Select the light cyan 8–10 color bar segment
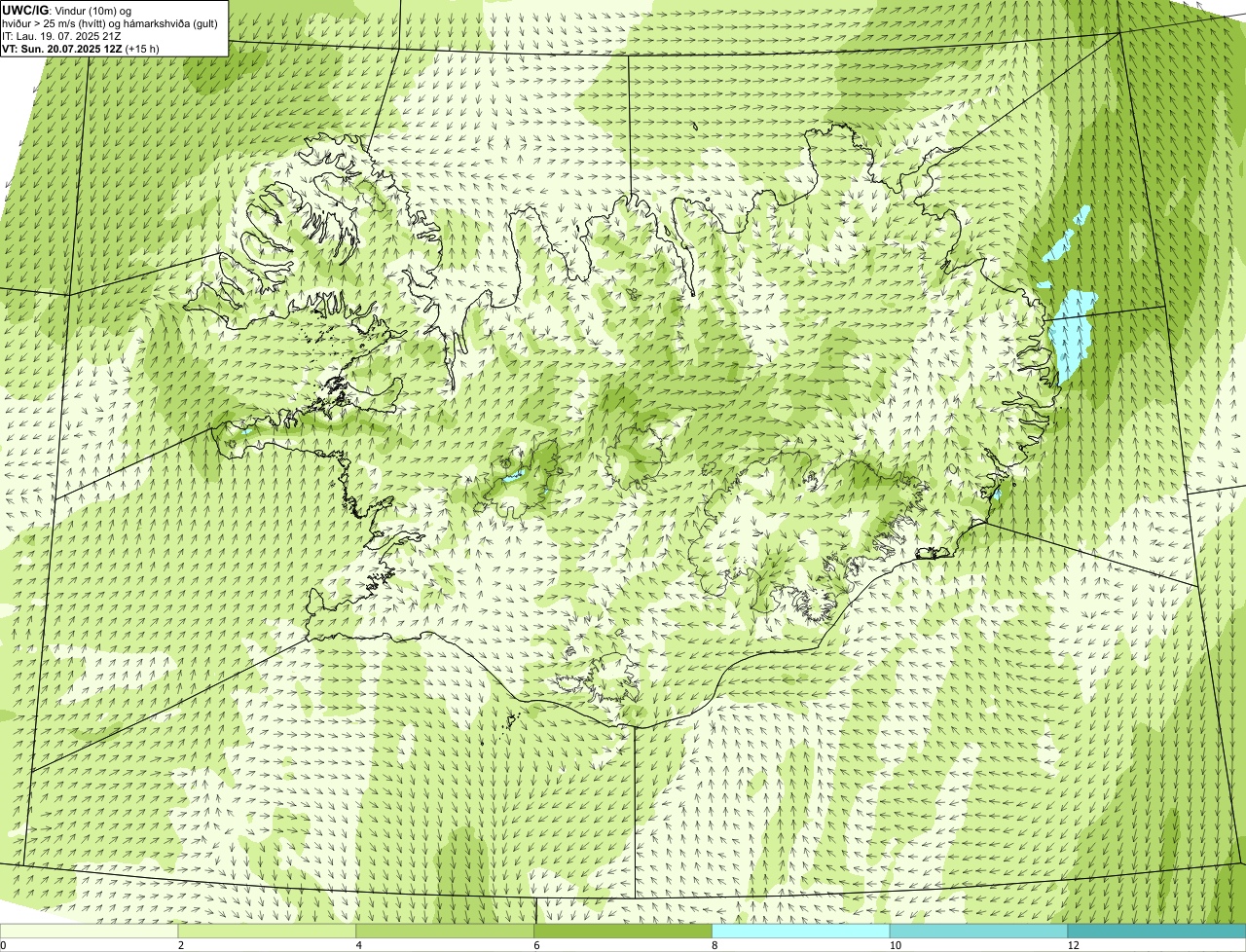This screenshot has height=952, width=1246. 801,931
